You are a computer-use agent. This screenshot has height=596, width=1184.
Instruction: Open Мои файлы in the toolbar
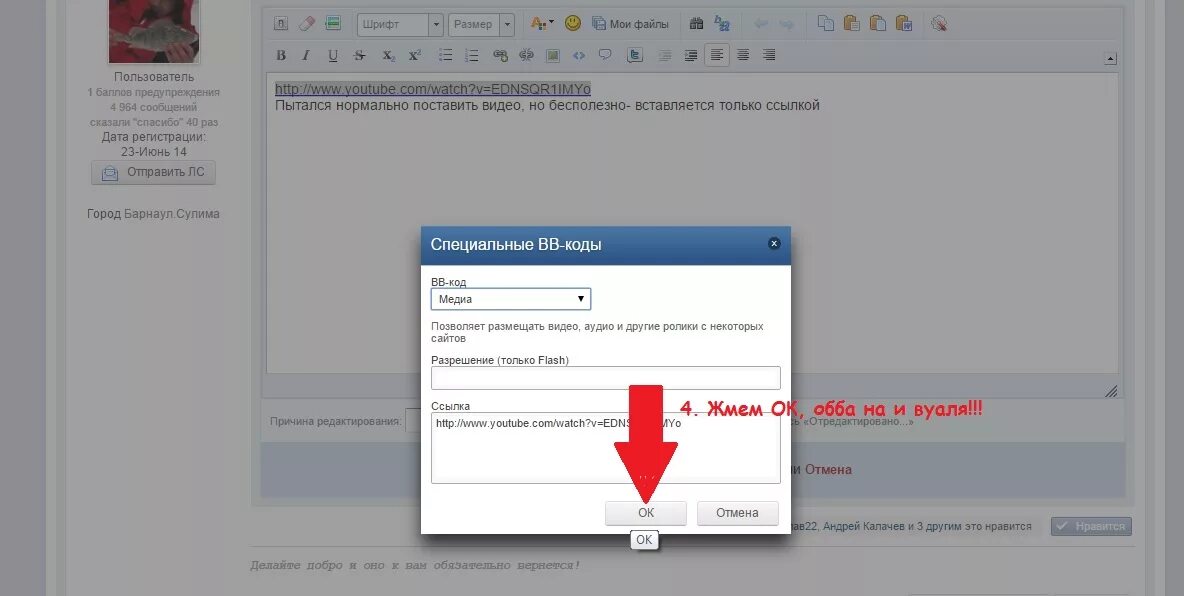631,24
